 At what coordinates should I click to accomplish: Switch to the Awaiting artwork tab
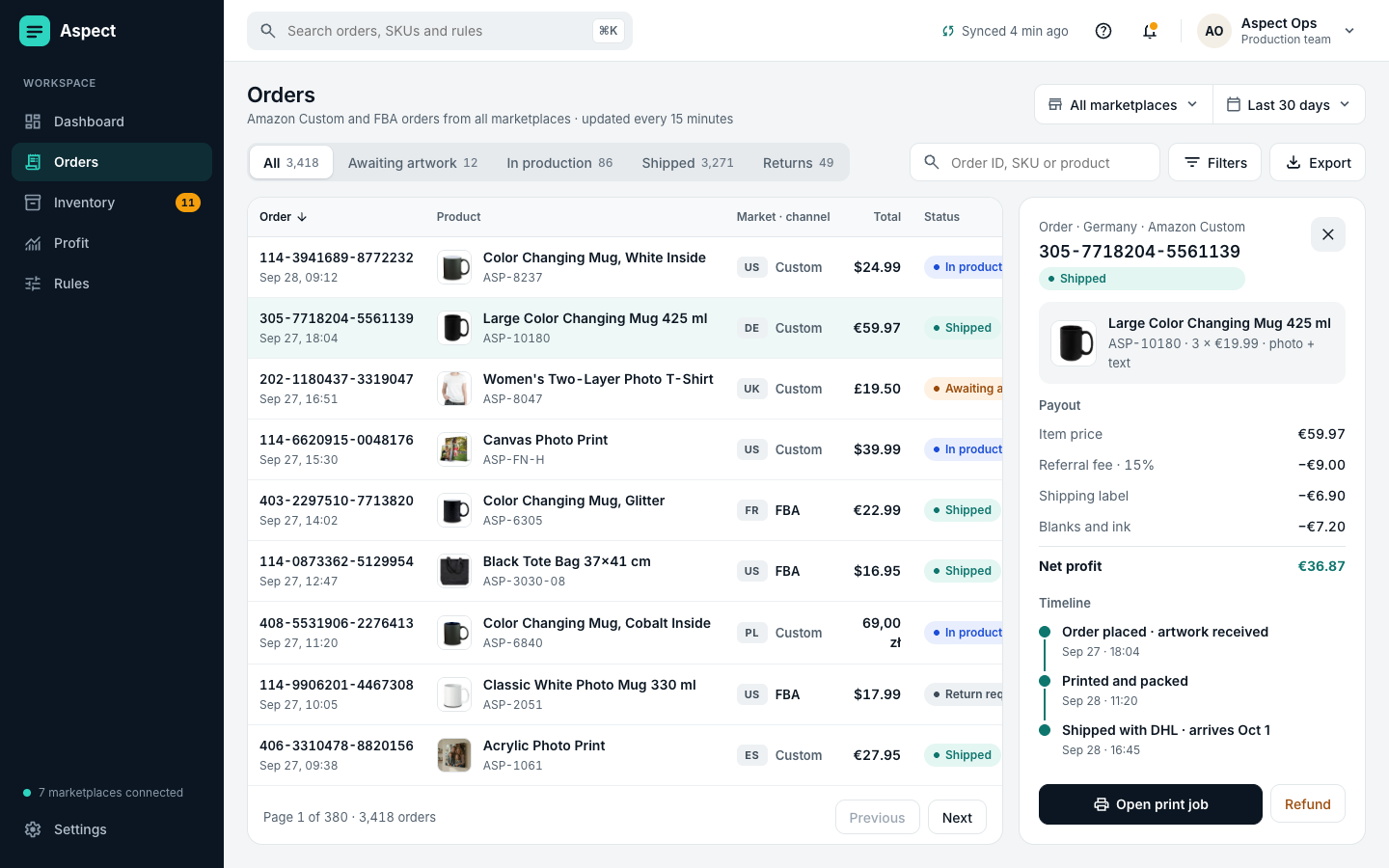tap(413, 163)
